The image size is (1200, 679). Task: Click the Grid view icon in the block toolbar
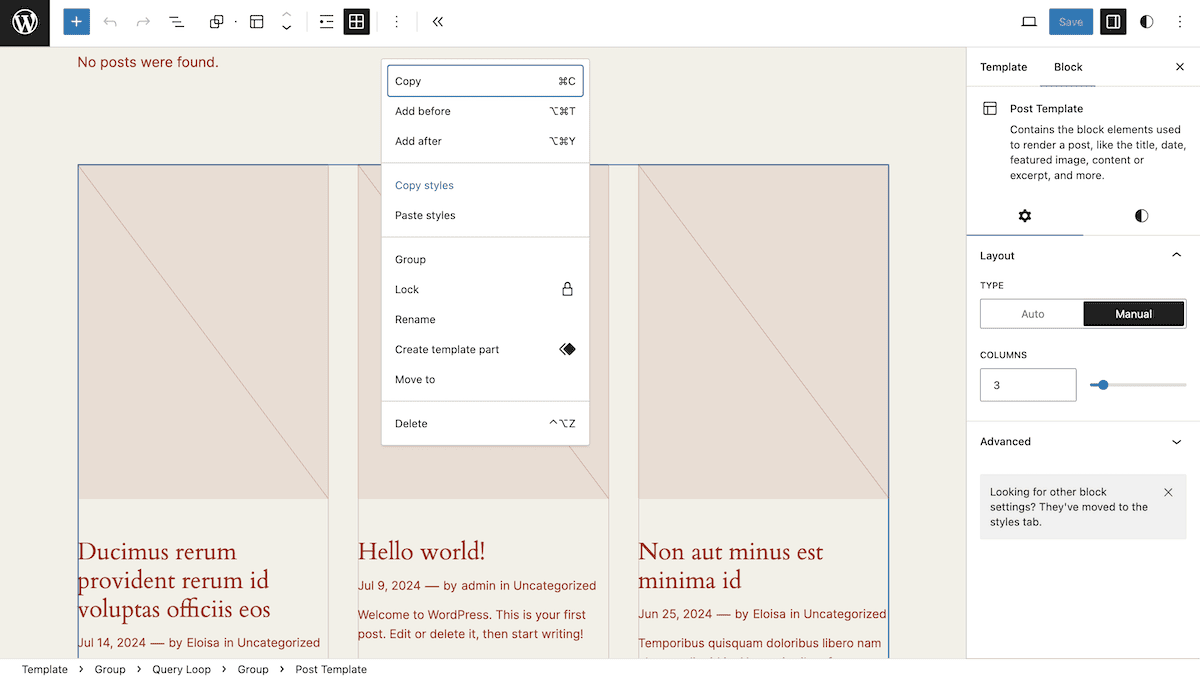tap(356, 21)
